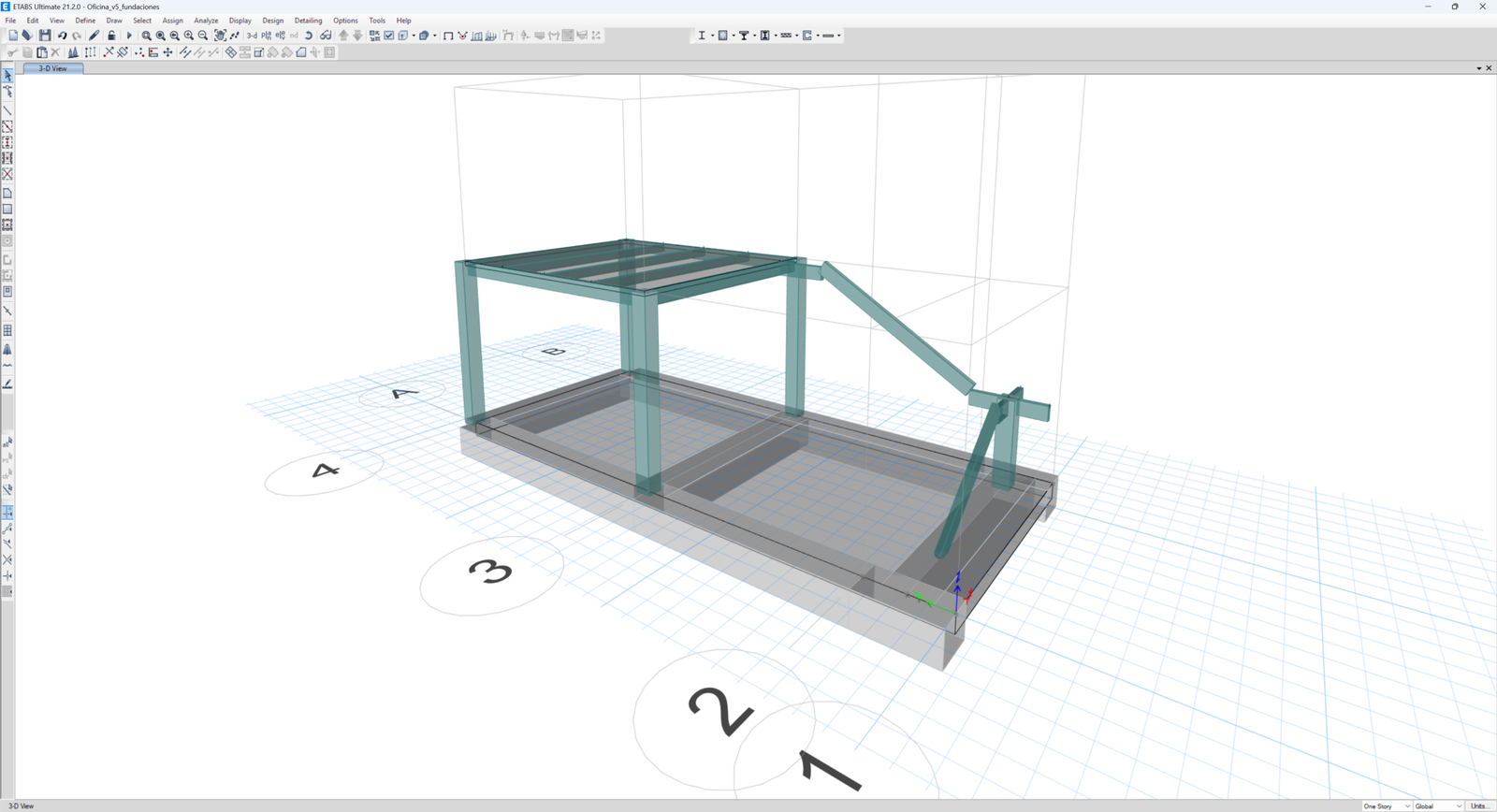
Task: Open the dropdown beside the I-beam icon
Action: tap(713, 36)
